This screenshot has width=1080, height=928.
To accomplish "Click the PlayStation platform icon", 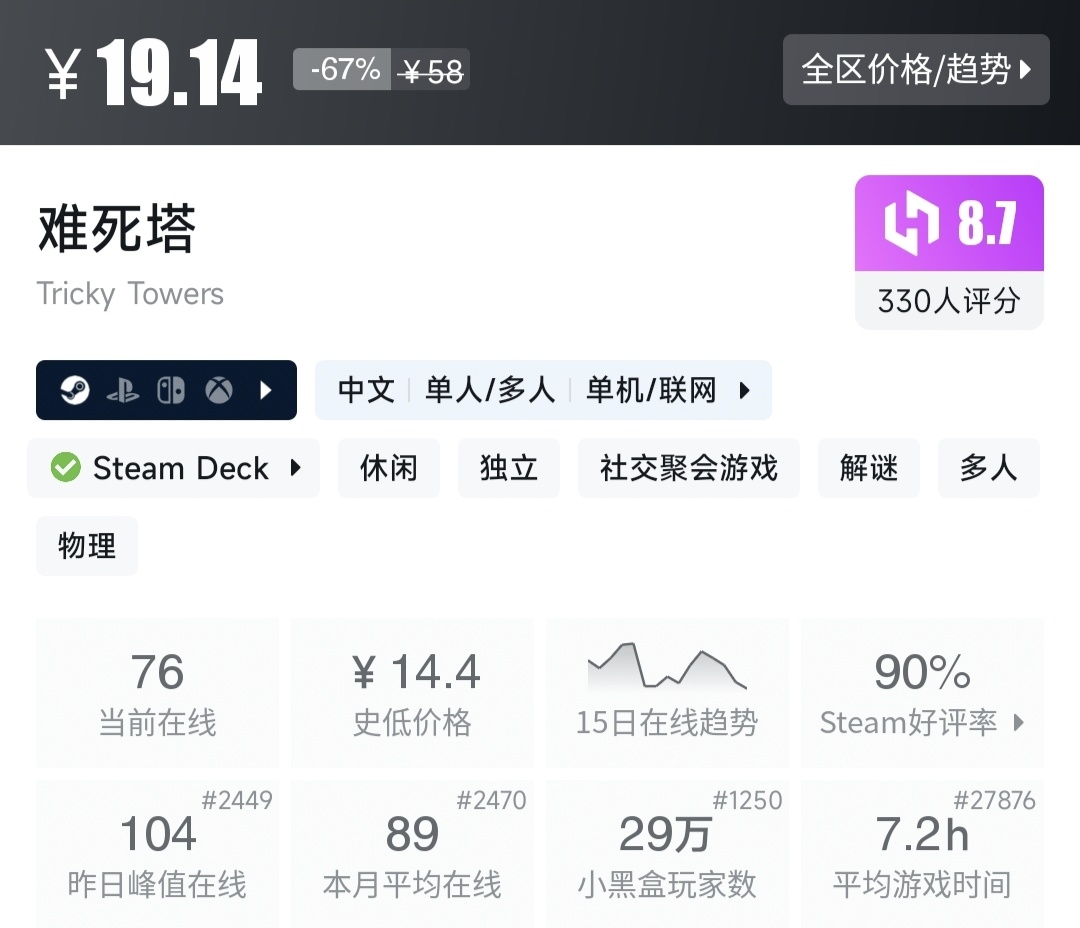I will click(123, 390).
